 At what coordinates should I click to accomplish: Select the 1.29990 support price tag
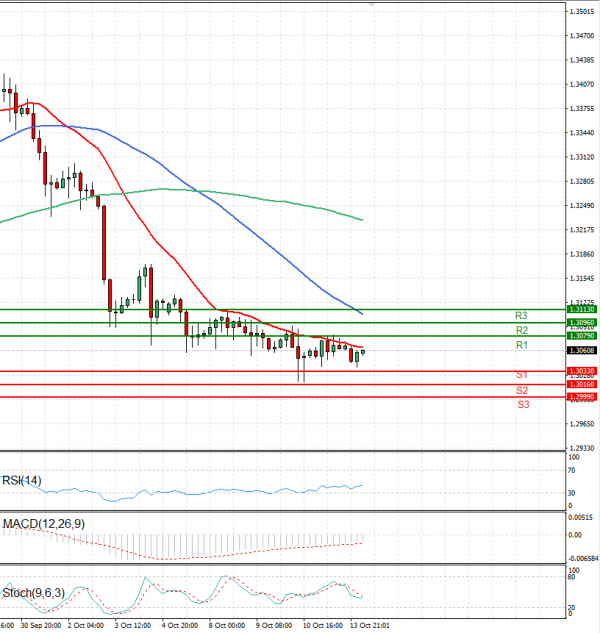coord(582,397)
